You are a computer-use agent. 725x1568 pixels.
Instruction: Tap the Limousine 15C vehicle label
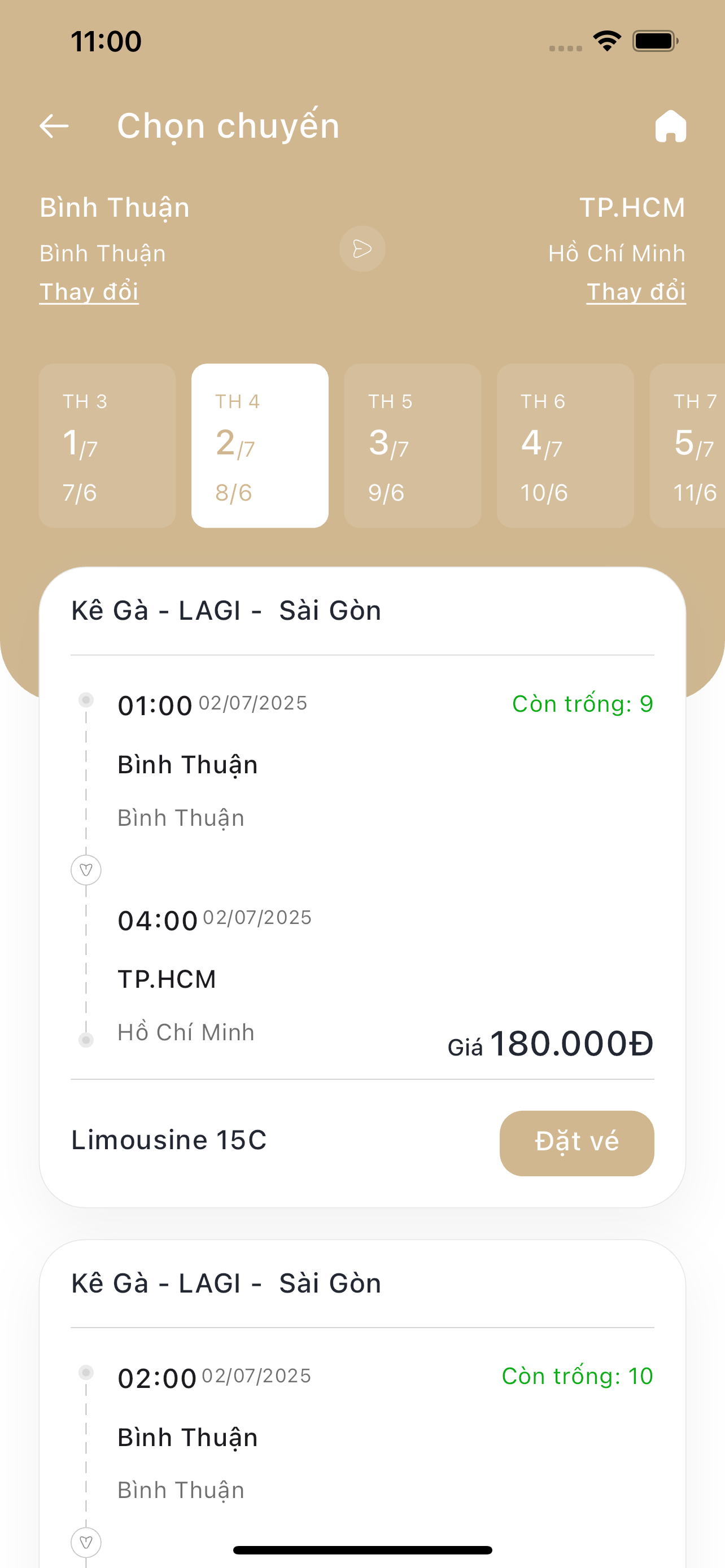(169, 1140)
